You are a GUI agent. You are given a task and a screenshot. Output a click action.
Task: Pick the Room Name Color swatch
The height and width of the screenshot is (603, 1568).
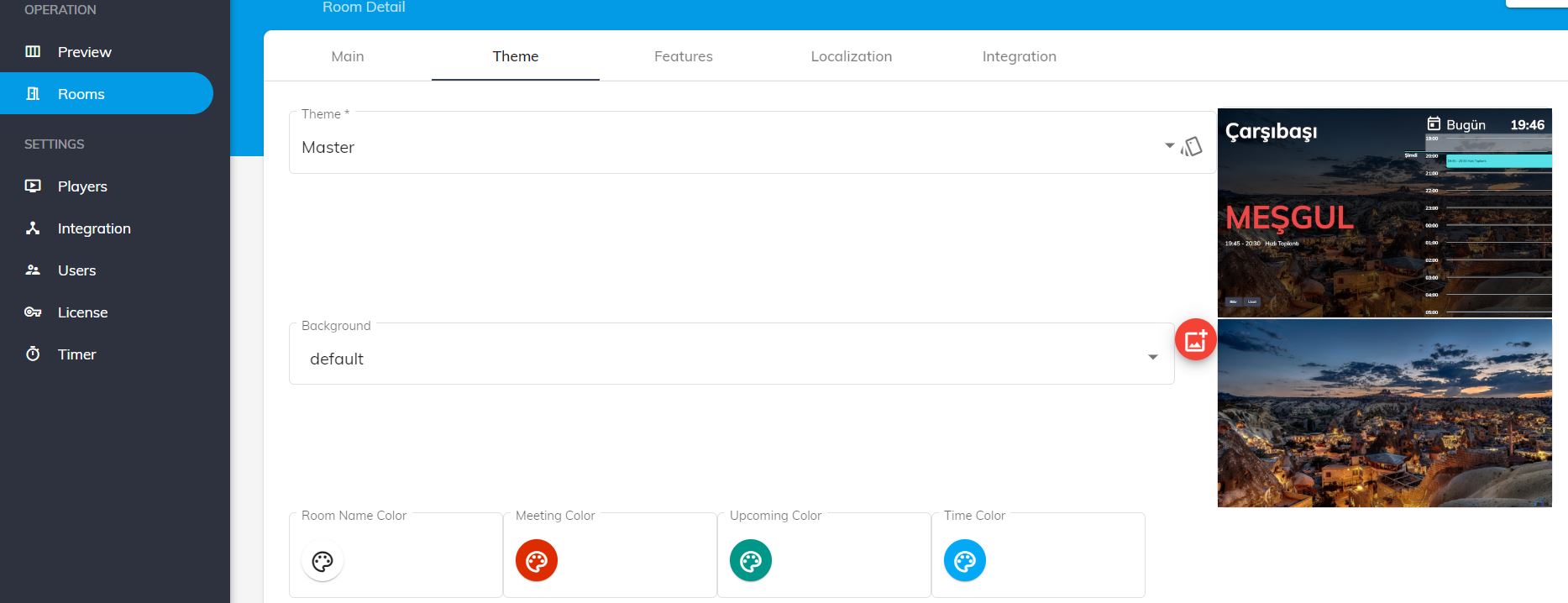323,561
